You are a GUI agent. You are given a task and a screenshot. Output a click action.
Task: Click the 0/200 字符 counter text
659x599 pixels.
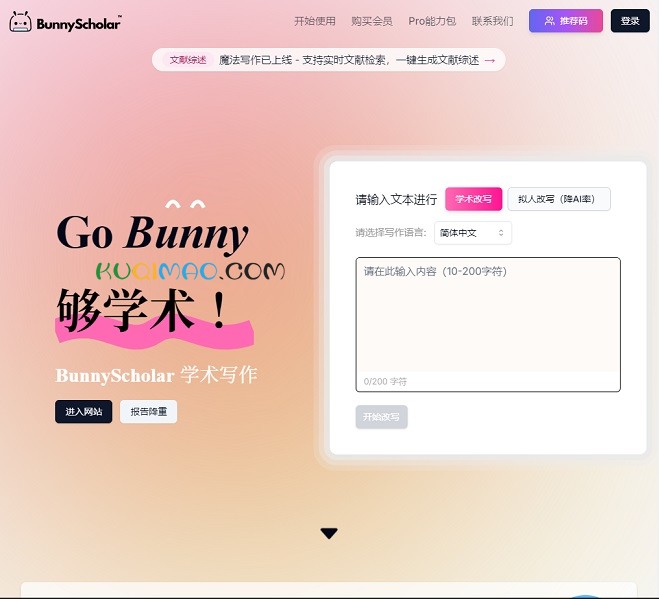(385, 381)
